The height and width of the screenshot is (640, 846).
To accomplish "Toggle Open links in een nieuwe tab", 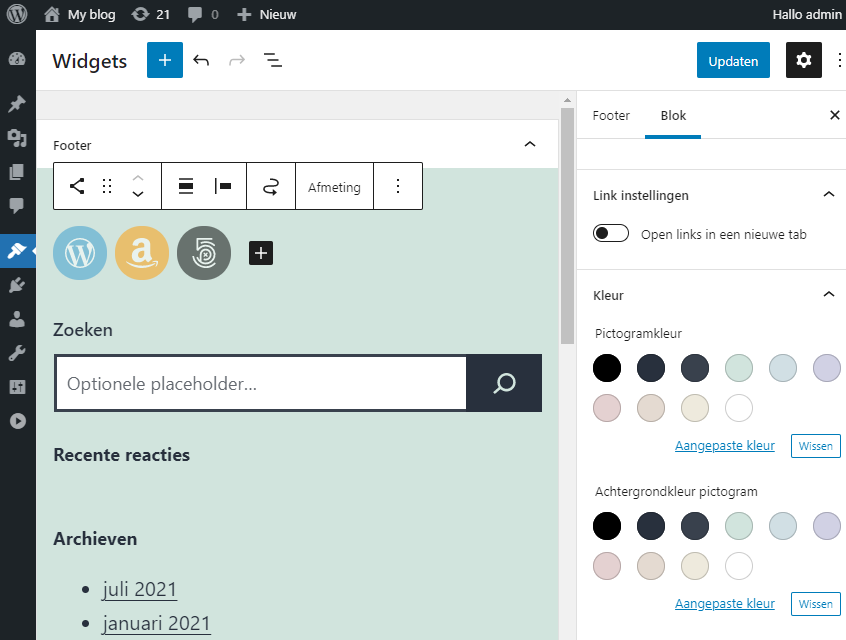I will [x=611, y=233].
